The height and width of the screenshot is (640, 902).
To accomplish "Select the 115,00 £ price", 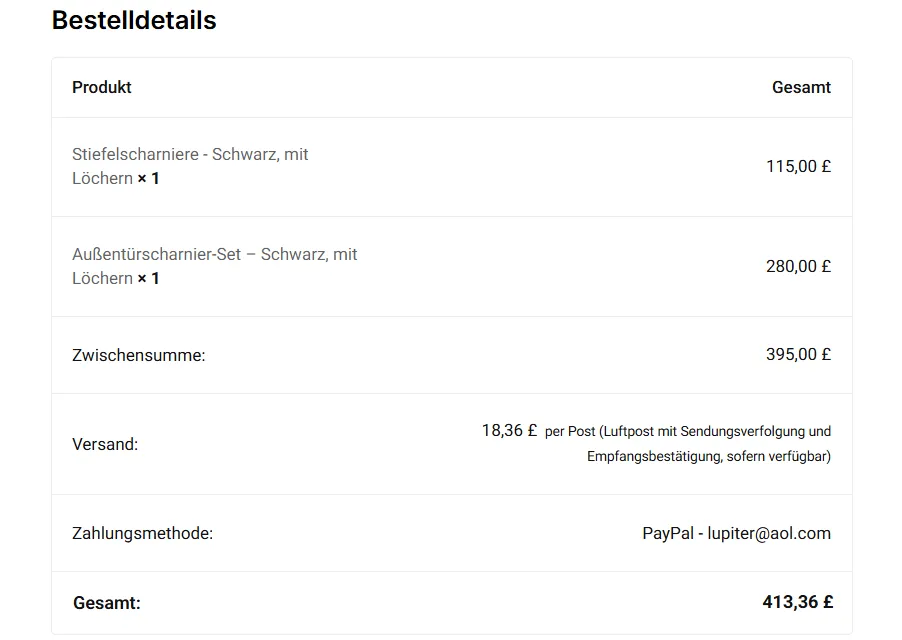I will pos(798,167).
